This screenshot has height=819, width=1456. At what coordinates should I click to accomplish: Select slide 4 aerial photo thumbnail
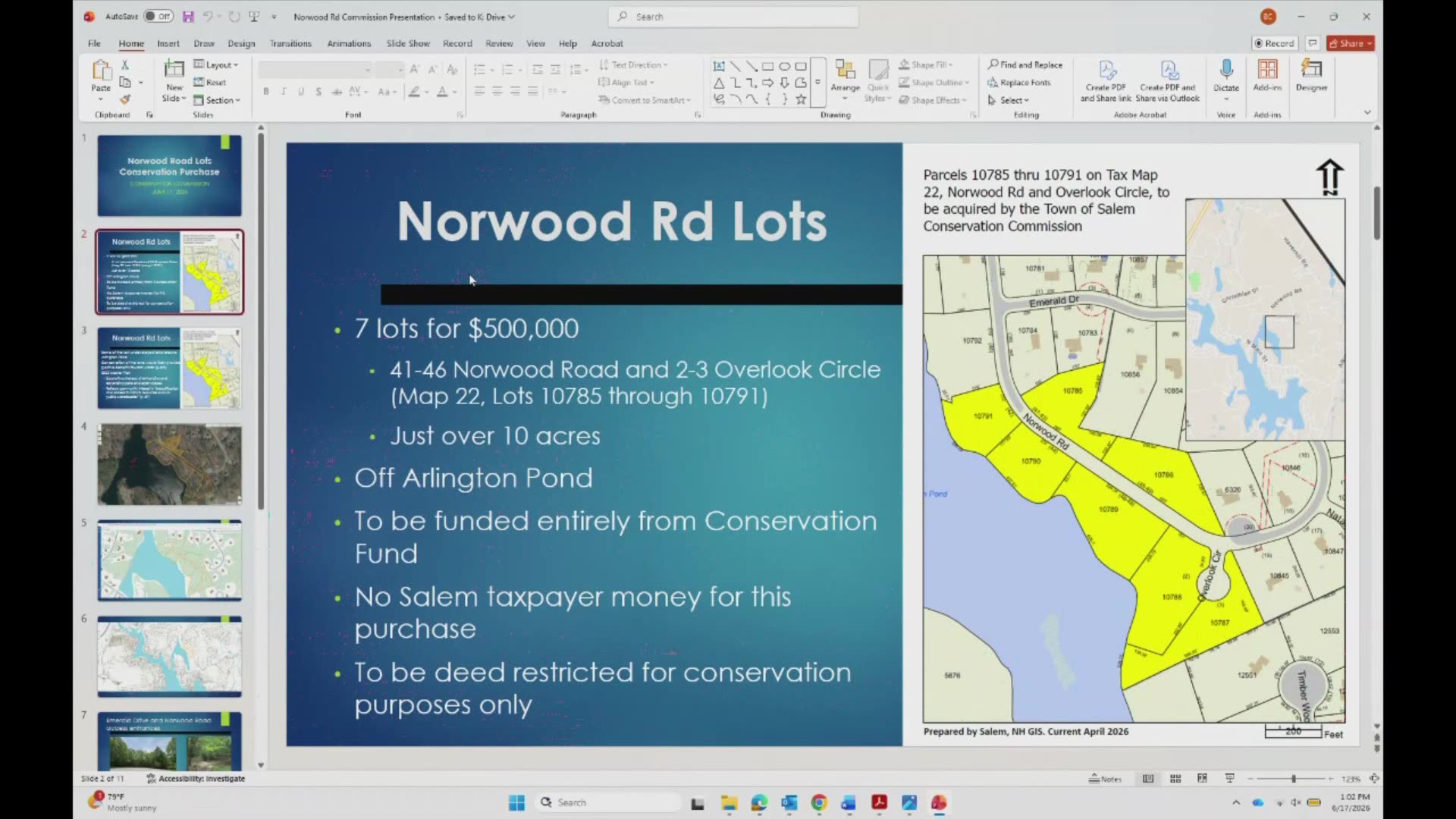click(169, 464)
